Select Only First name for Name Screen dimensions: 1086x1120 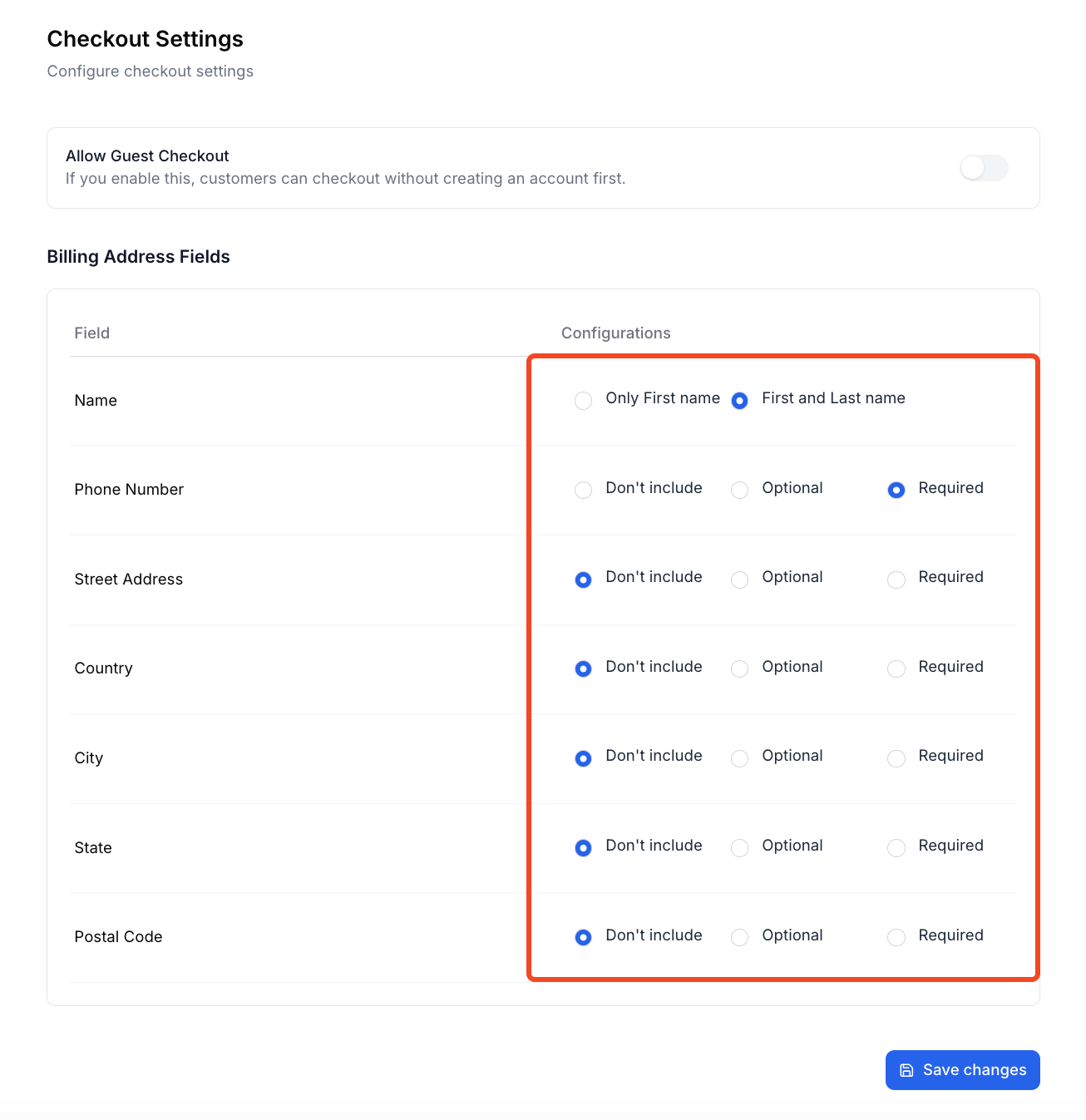(x=584, y=401)
